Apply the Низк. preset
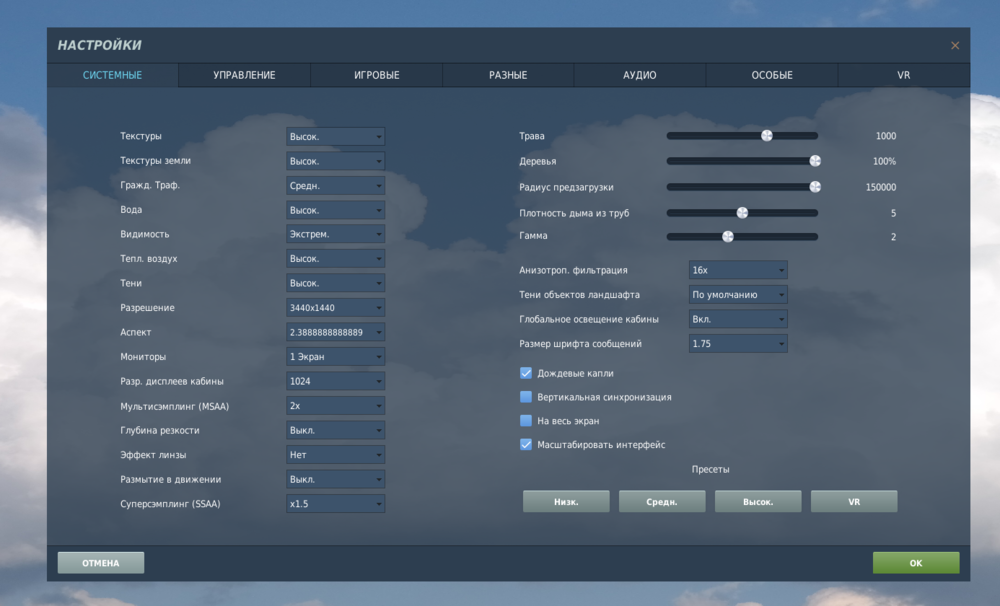The width and height of the screenshot is (1000, 606). 566,501
